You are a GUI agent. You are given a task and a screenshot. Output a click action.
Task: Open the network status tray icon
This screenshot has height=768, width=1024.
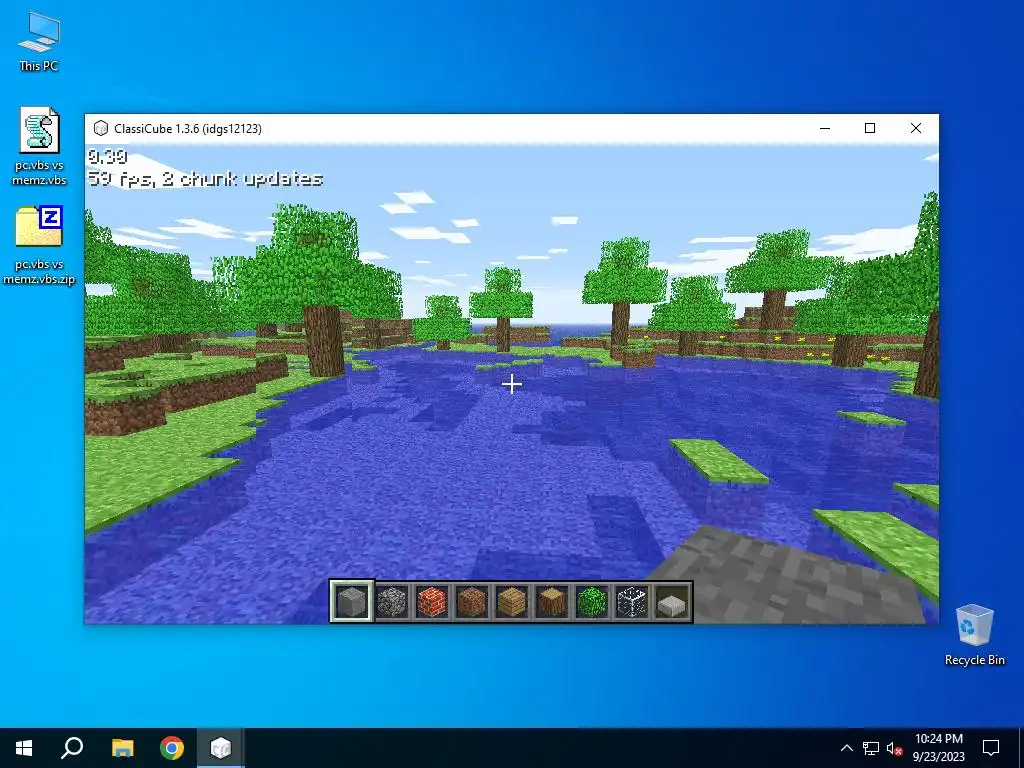[871, 748]
